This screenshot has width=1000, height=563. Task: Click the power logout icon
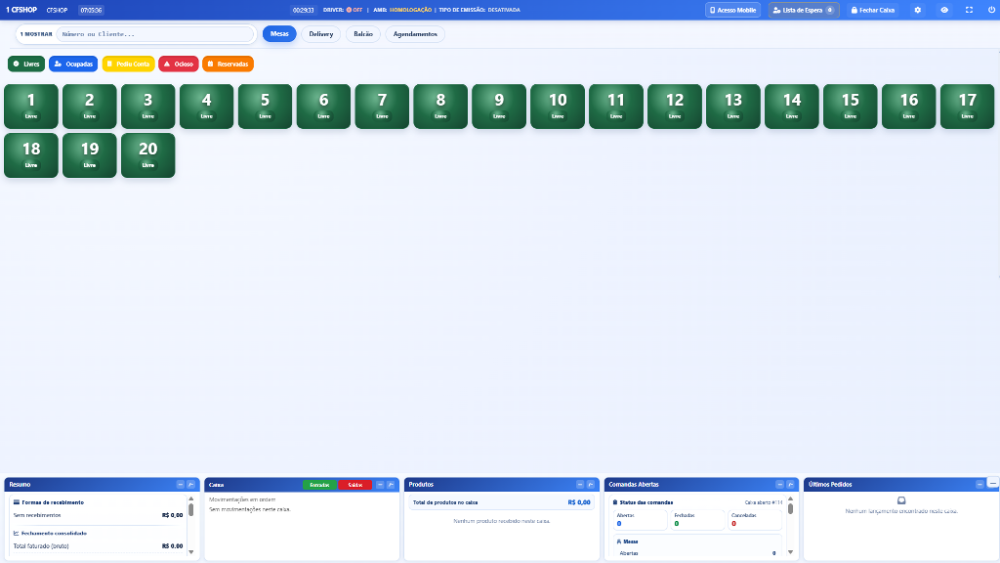tap(992, 10)
